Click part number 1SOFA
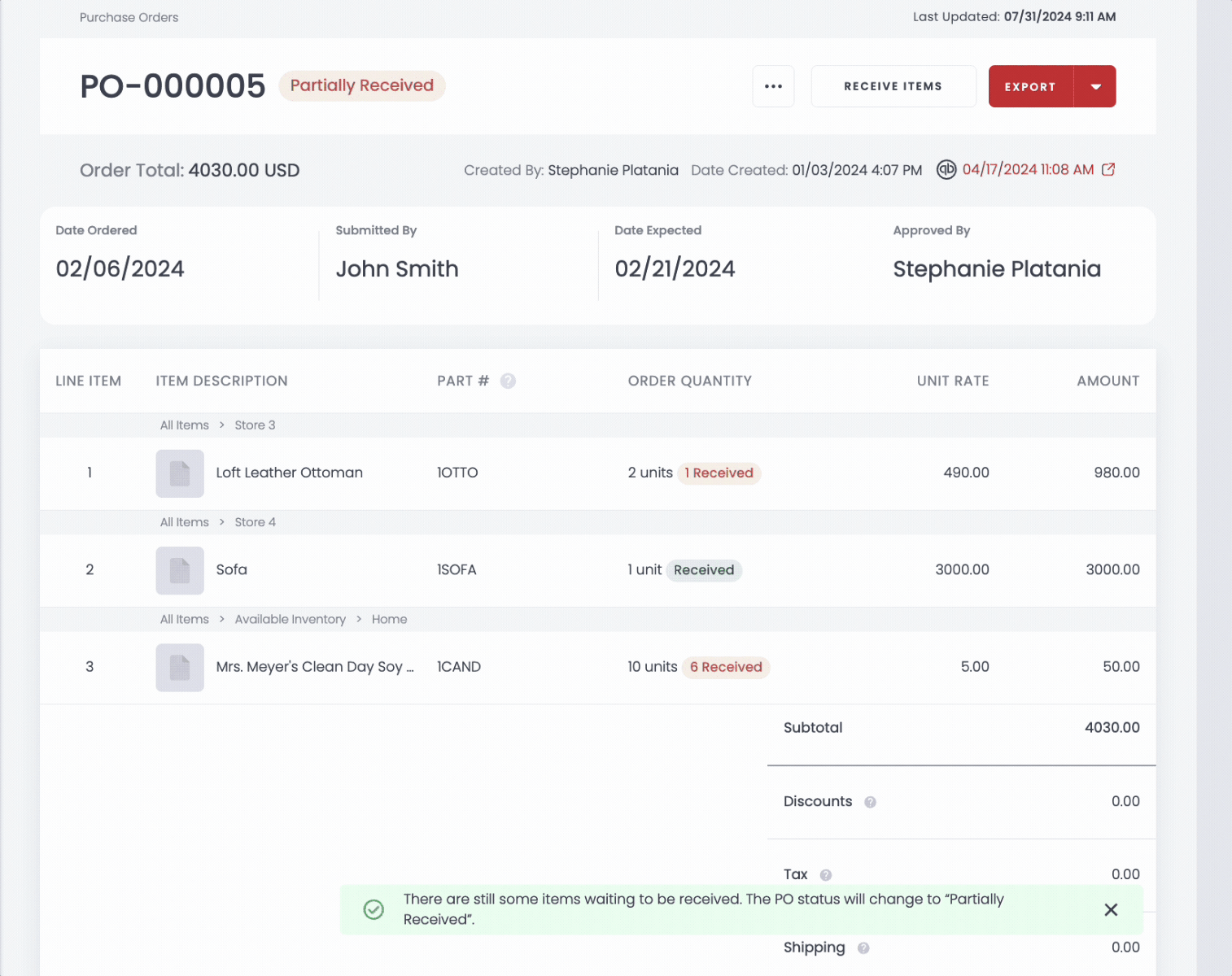 [x=457, y=570]
